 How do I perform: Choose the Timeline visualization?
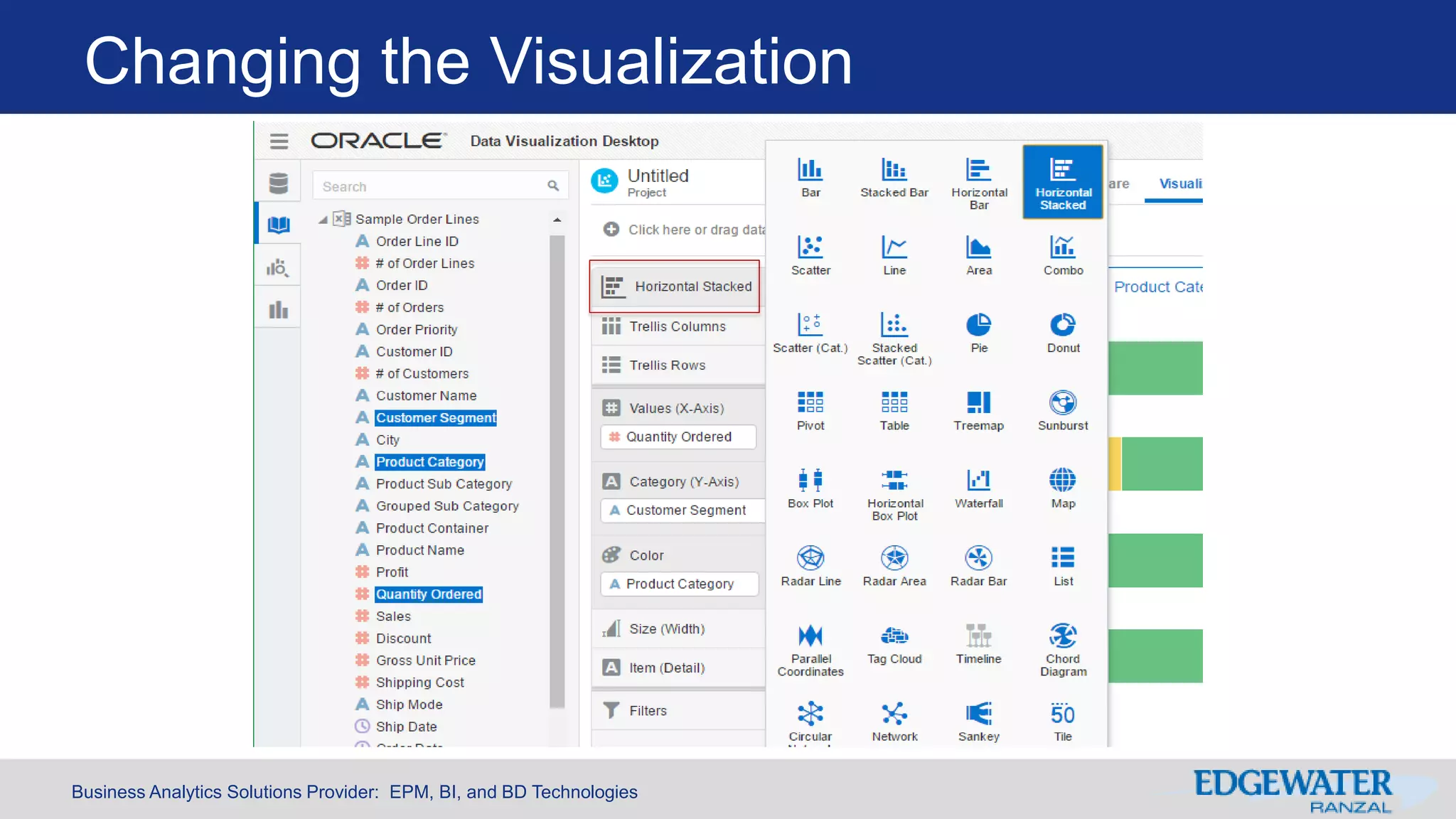click(979, 643)
